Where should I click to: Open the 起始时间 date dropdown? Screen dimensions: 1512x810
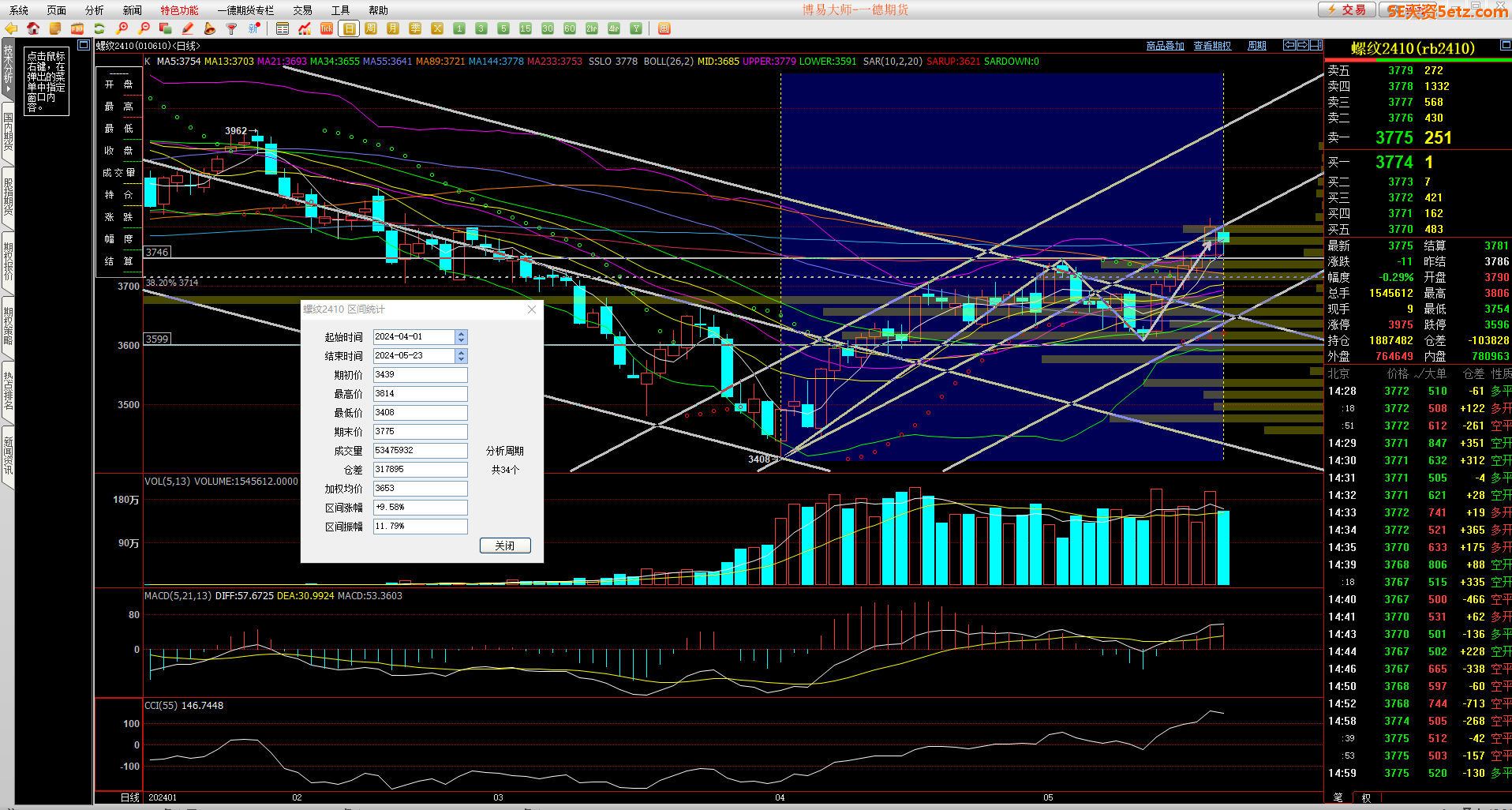click(x=462, y=337)
